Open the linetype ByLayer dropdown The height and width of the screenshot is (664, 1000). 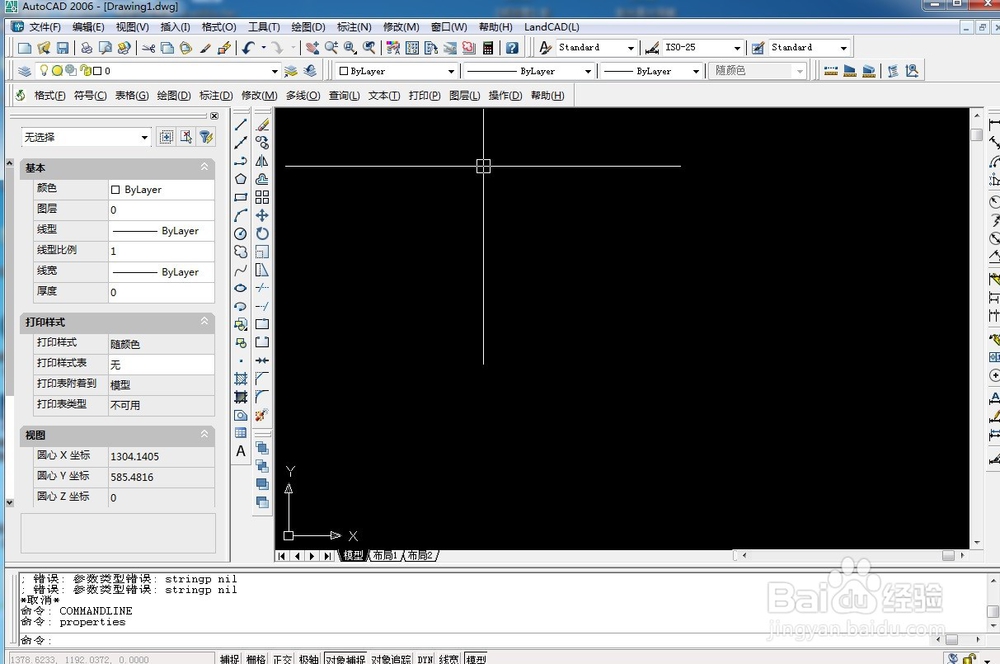coord(529,71)
